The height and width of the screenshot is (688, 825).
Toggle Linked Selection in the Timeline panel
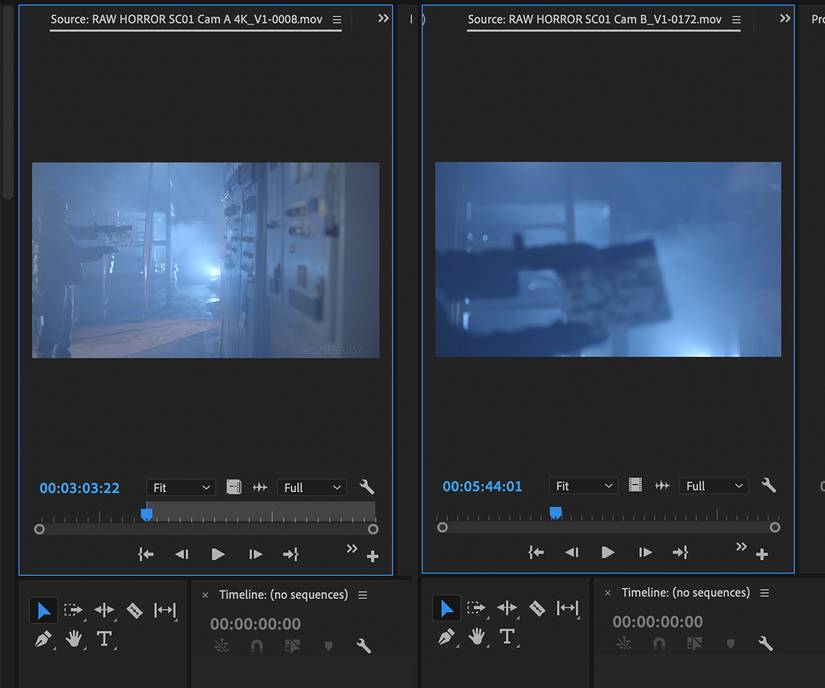220,646
